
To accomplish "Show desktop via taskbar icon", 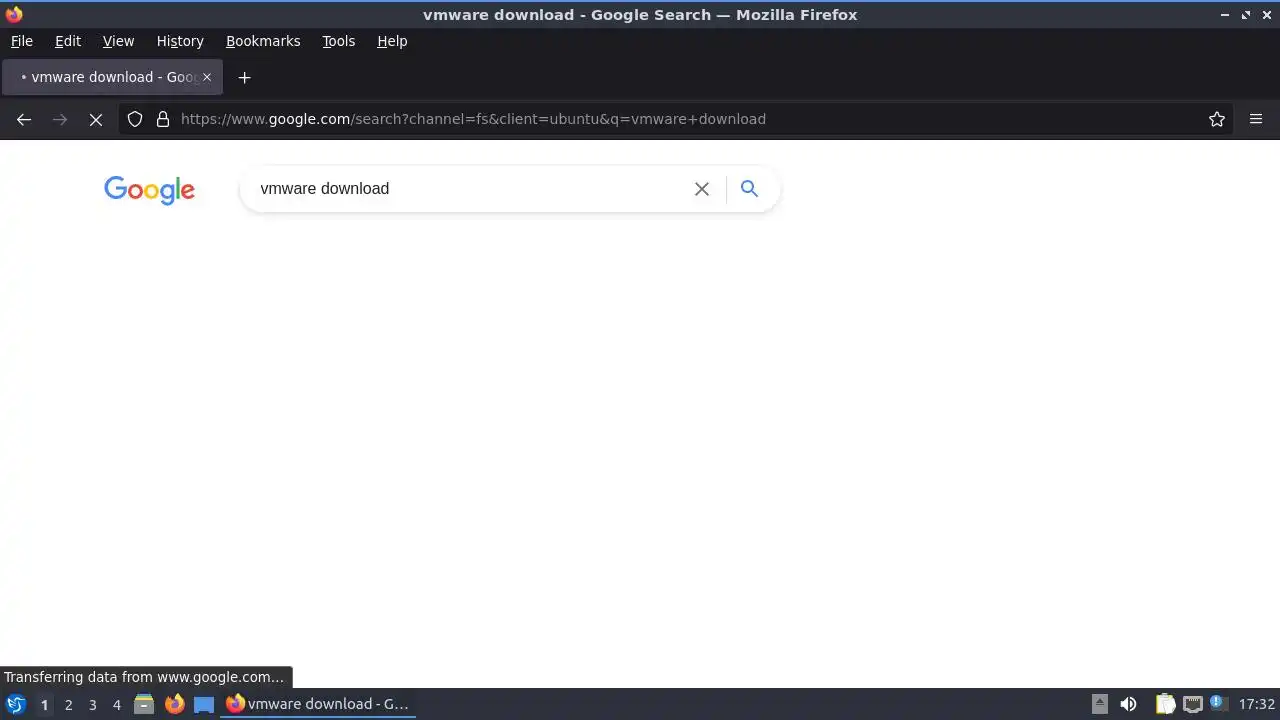I will coord(204,704).
